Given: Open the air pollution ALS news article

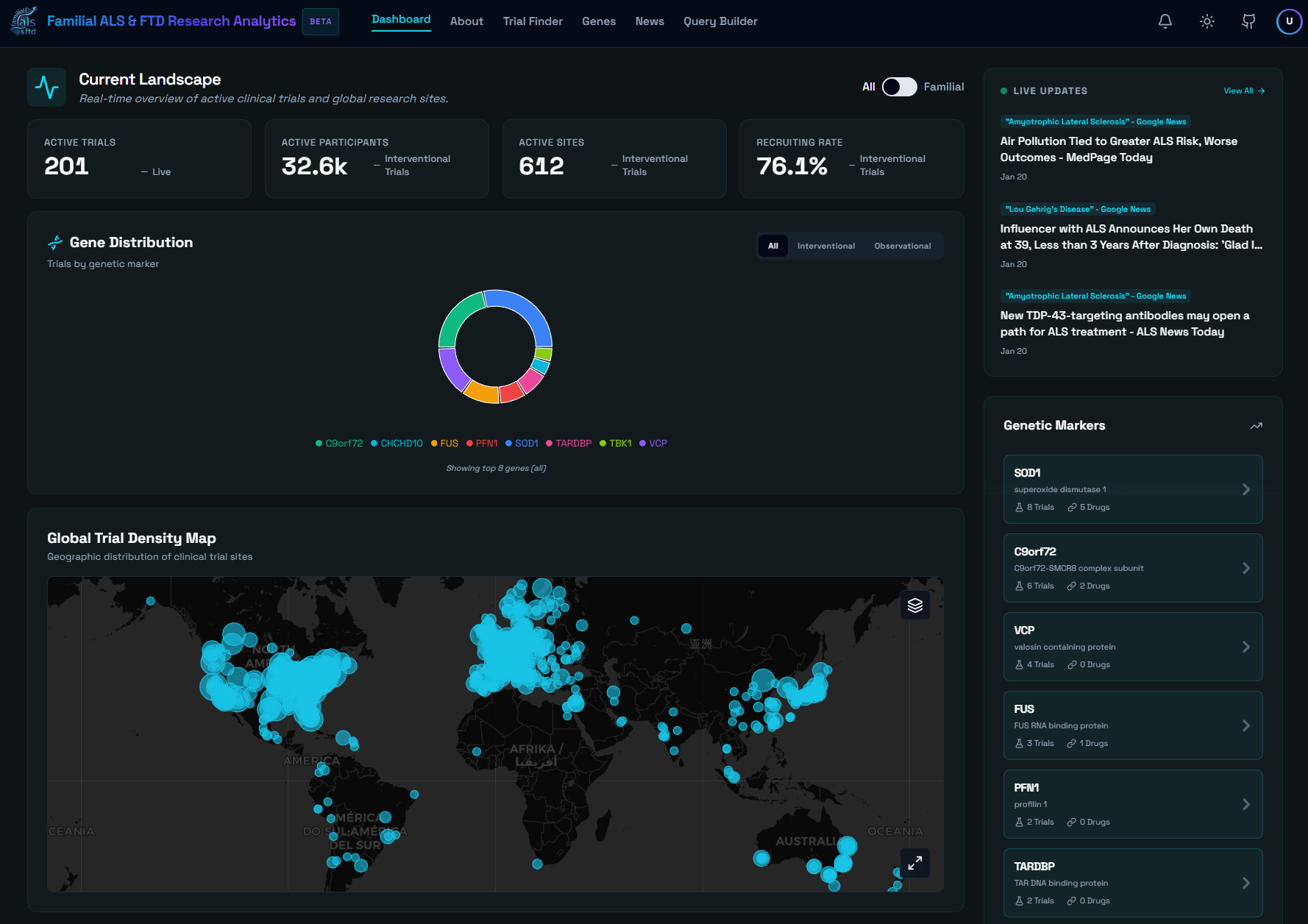Looking at the screenshot, I should click(x=1117, y=149).
